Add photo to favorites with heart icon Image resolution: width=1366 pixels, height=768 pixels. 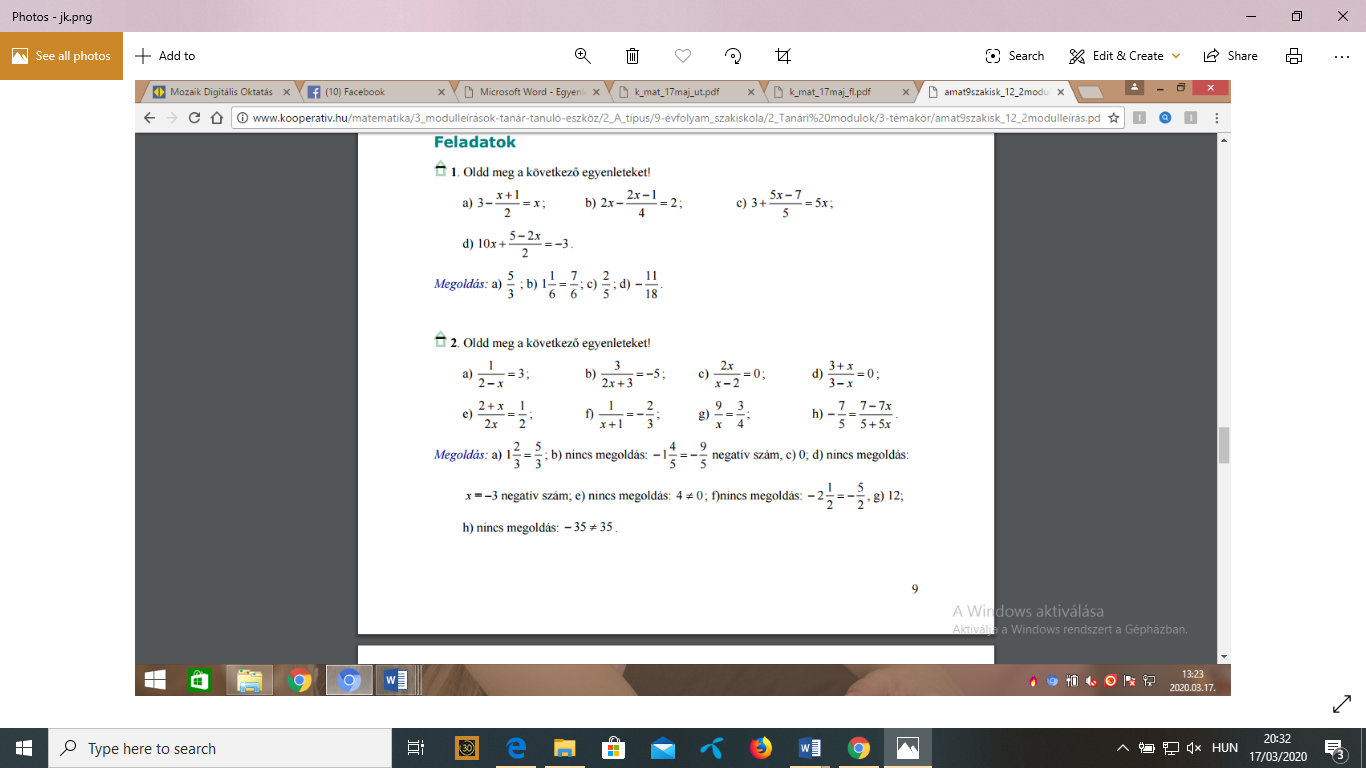(x=683, y=56)
